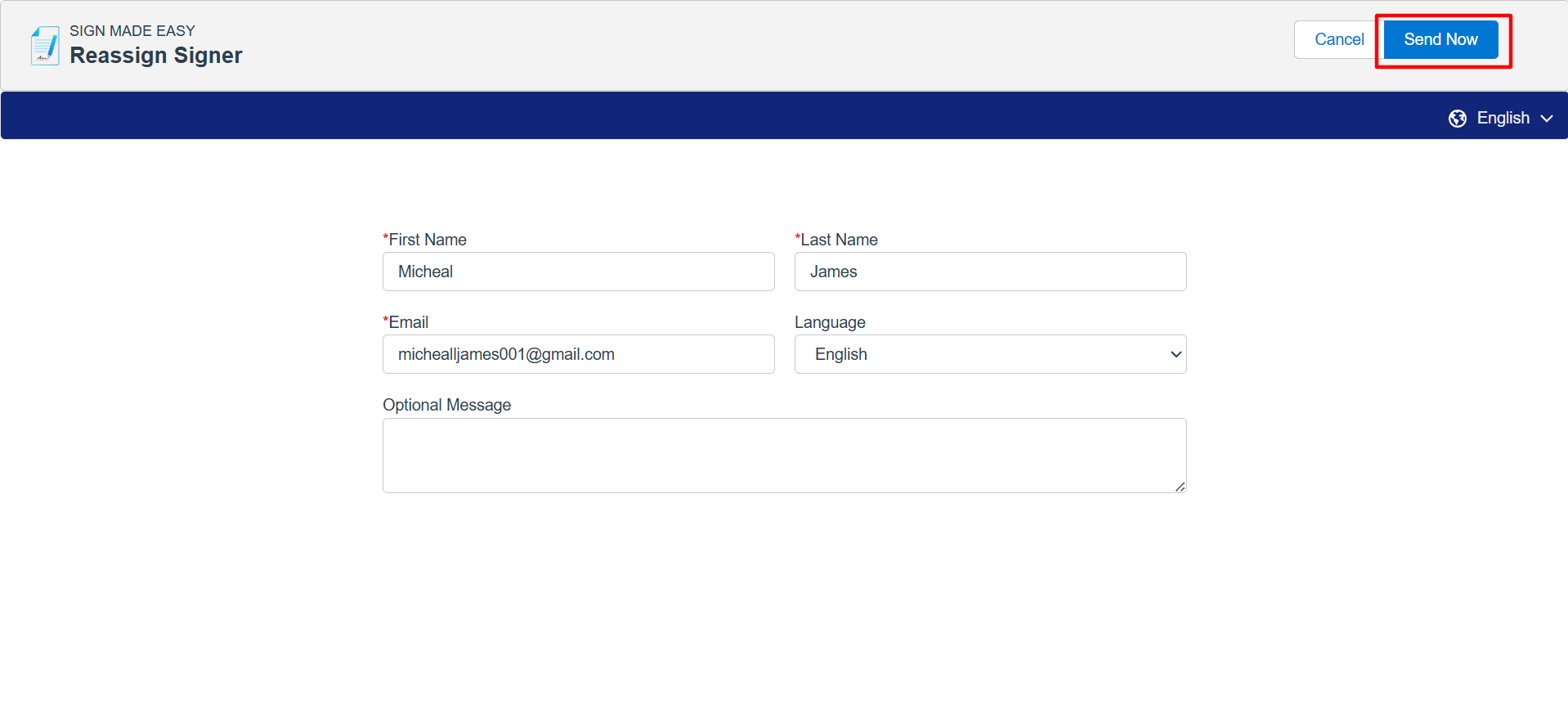Click the Language field label
Viewport: 1568px width, 714px height.
tap(830, 322)
